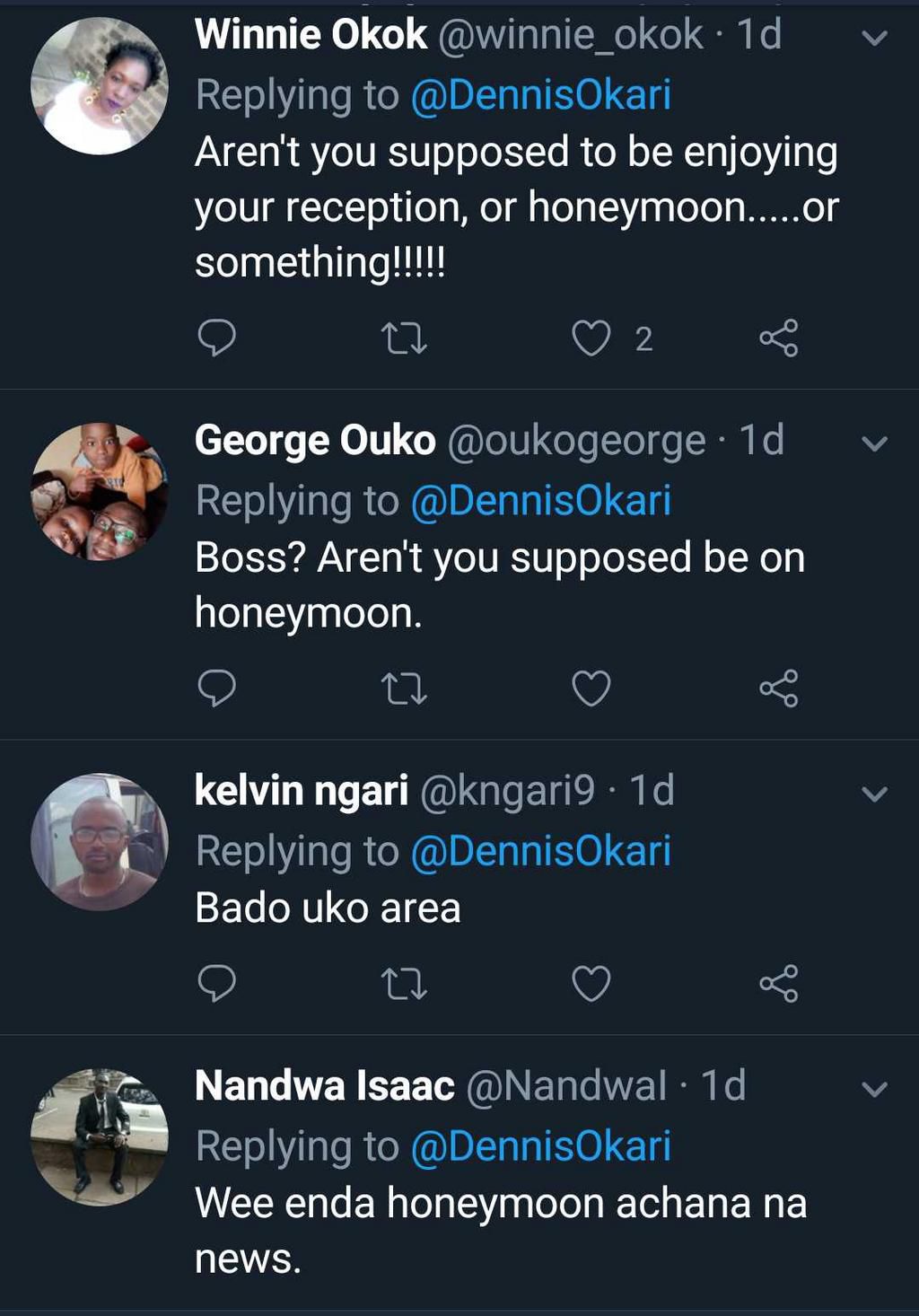Open chevron menu on kelvin ngari's tweet
The height and width of the screenshot is (1316, 919).
coord(874,794)
